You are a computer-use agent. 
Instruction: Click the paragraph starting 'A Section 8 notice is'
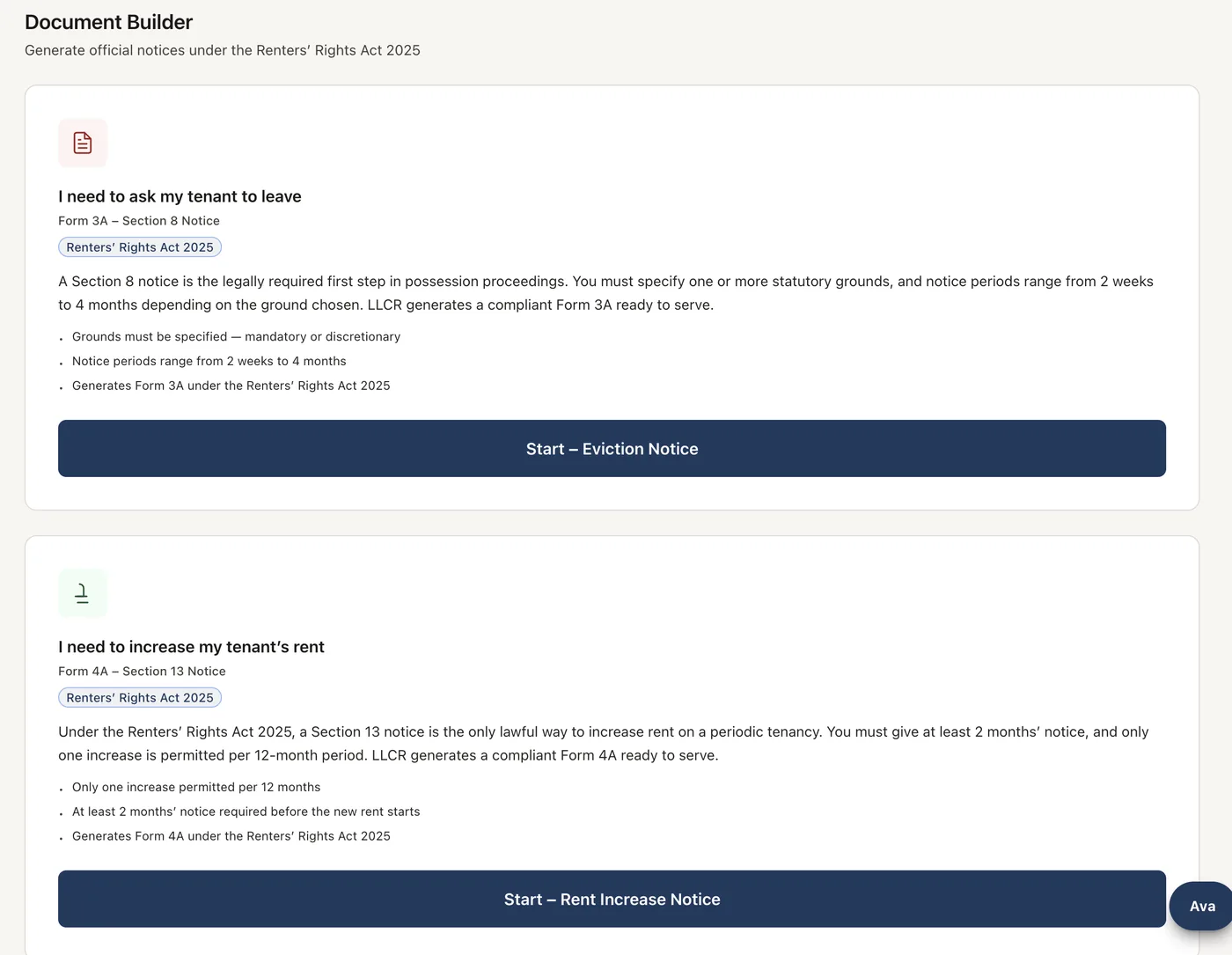coord(607,293)
